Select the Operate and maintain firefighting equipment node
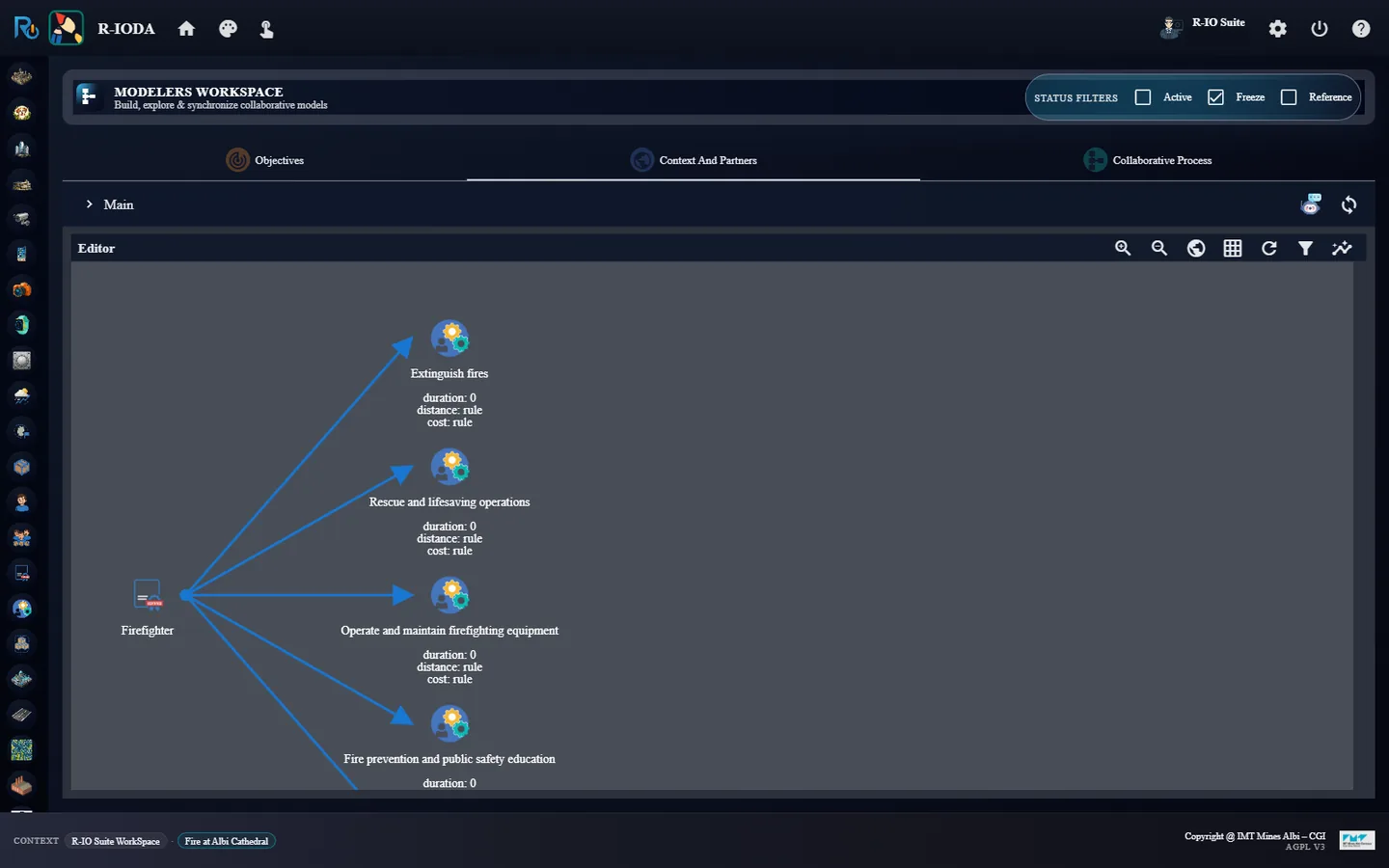Viewport: 1389px width, 868px height. pyautogui.click(x=449, y=595)
